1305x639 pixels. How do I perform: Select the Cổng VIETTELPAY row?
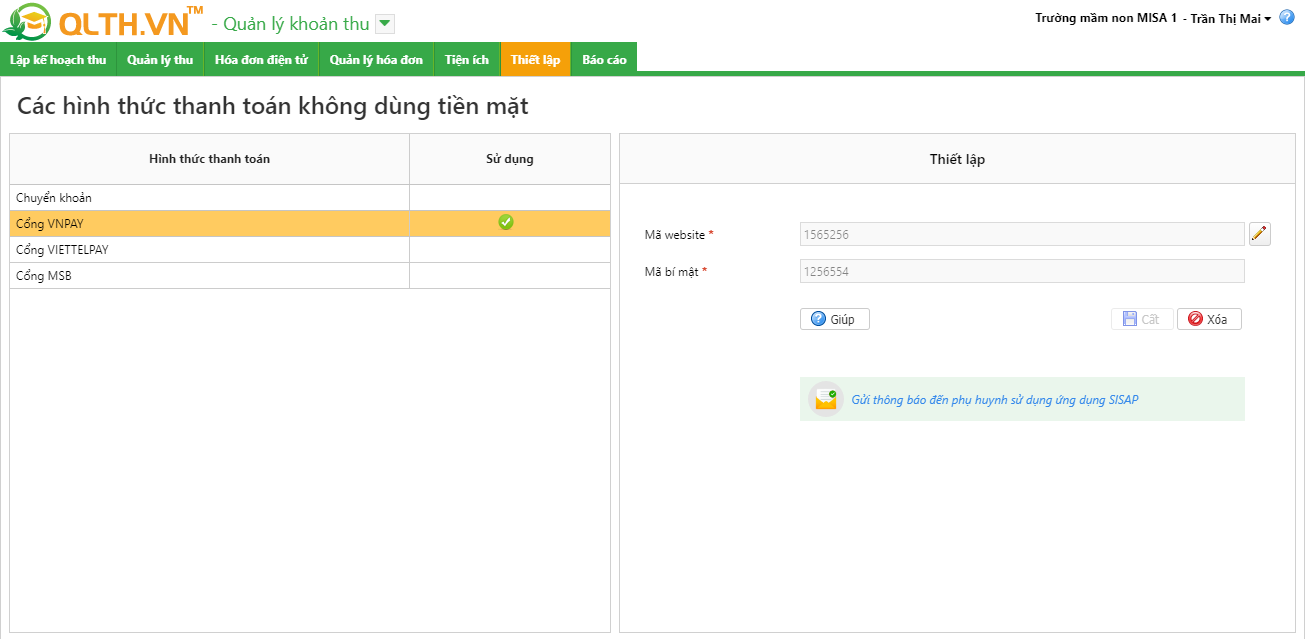[x=310, y=250]
